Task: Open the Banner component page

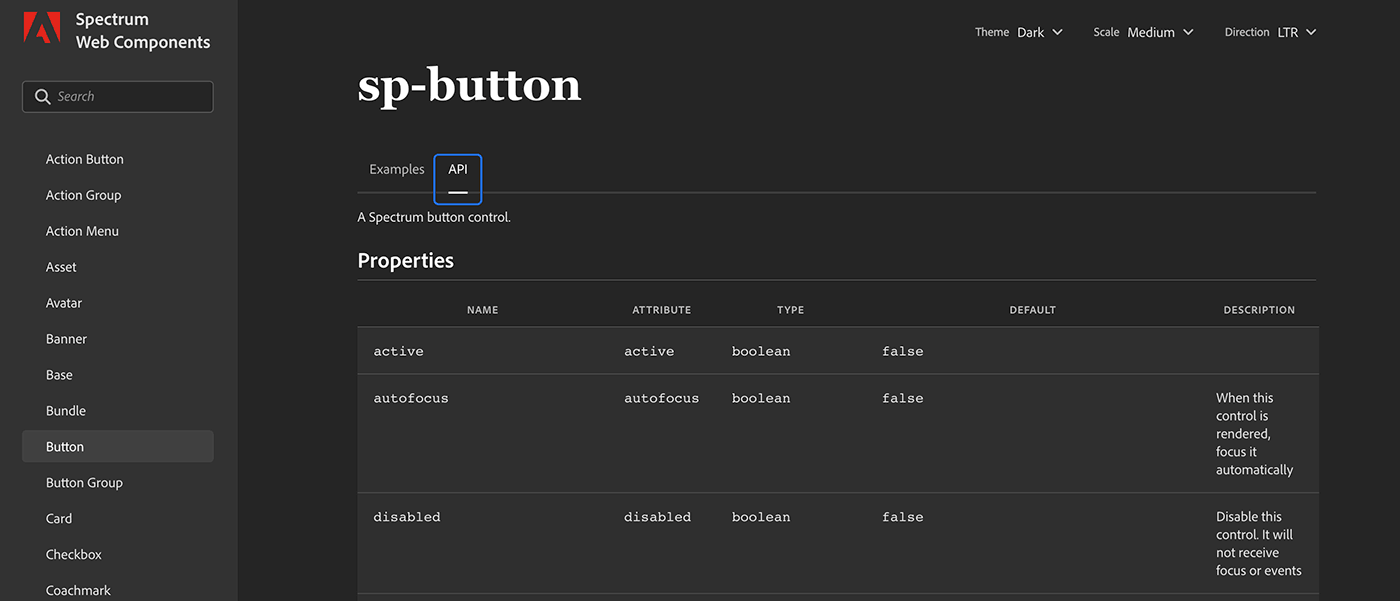Action: tap(67, 339)
